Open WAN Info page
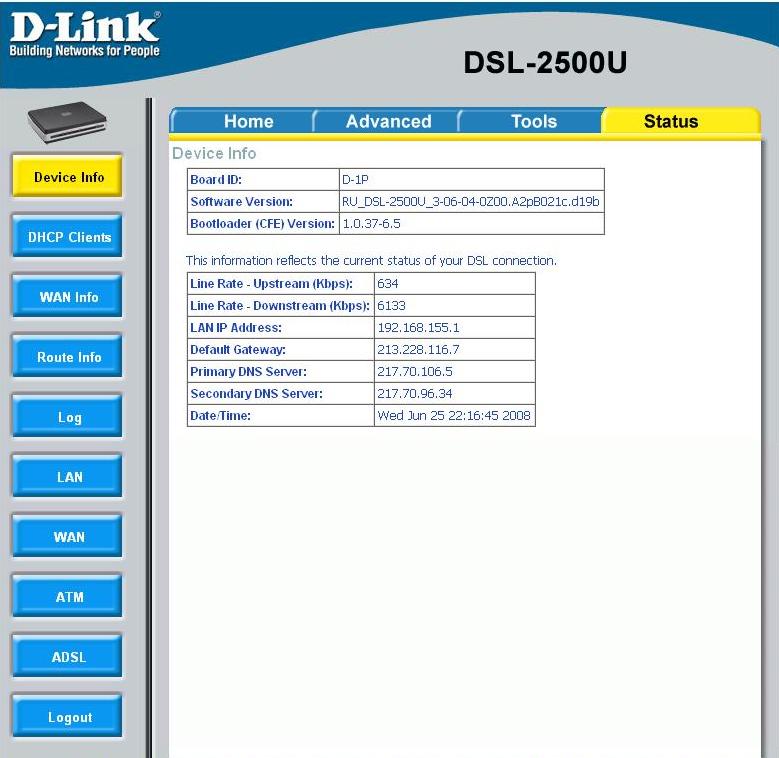 tap(67, 297)
